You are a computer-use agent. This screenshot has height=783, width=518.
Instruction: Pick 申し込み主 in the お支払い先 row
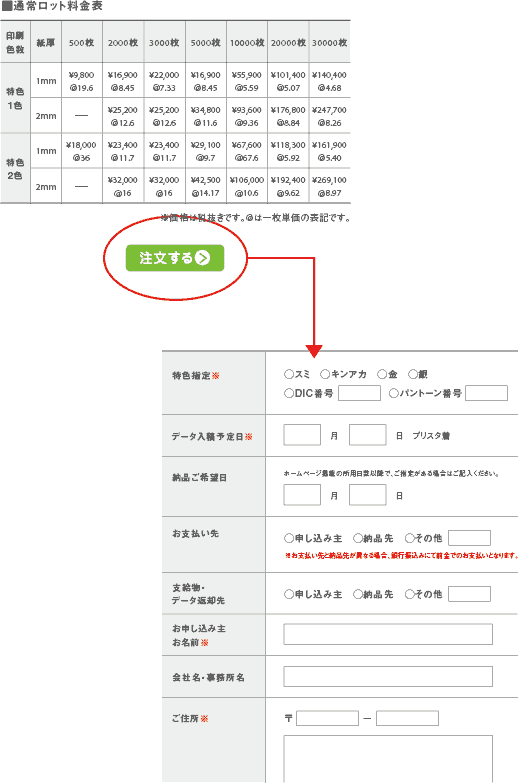(288, 538)
